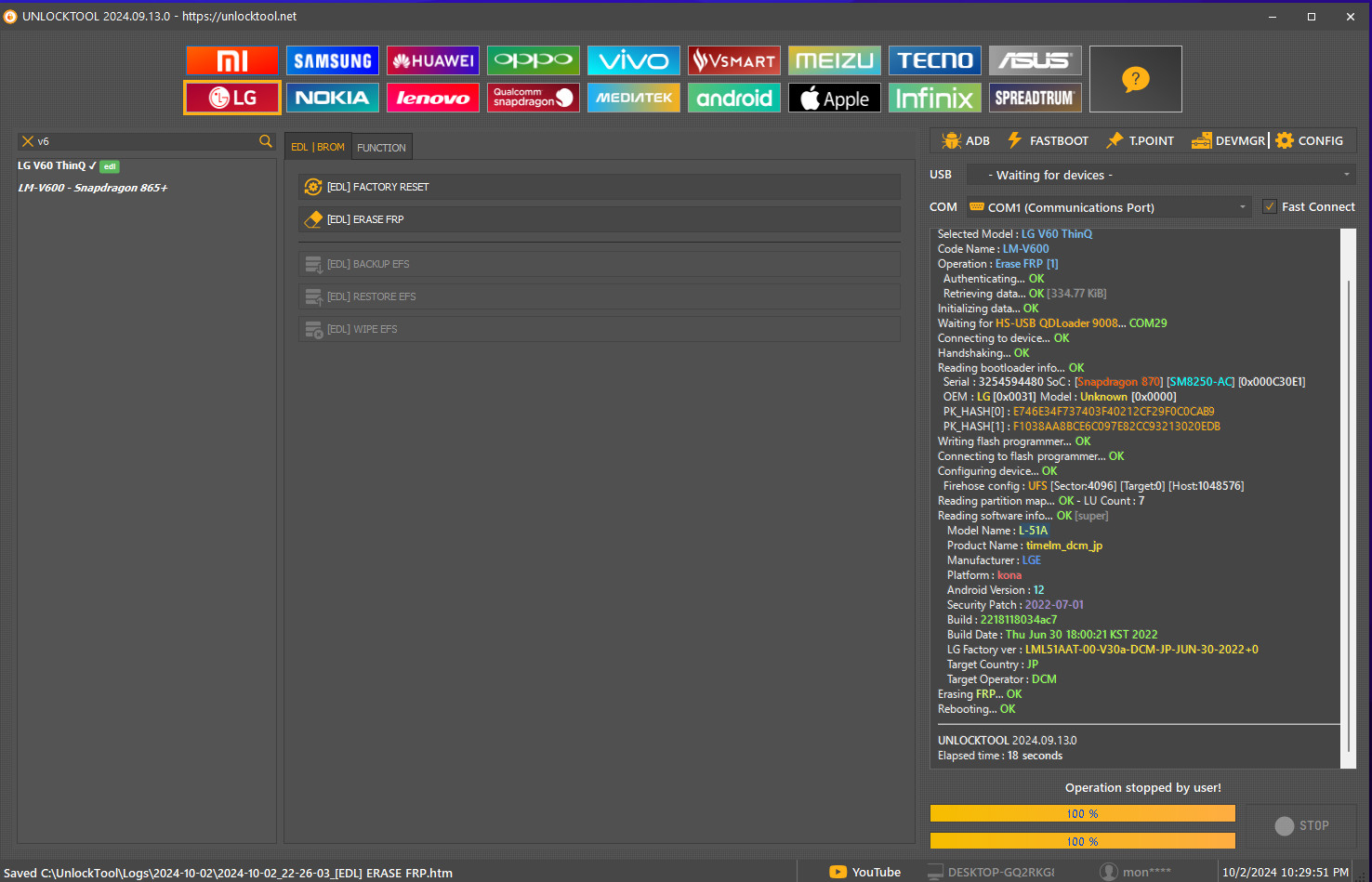Screen dimensions: 1372x882
Task: Open DEVMGR device manager
Action: (x=1228, y=140)
